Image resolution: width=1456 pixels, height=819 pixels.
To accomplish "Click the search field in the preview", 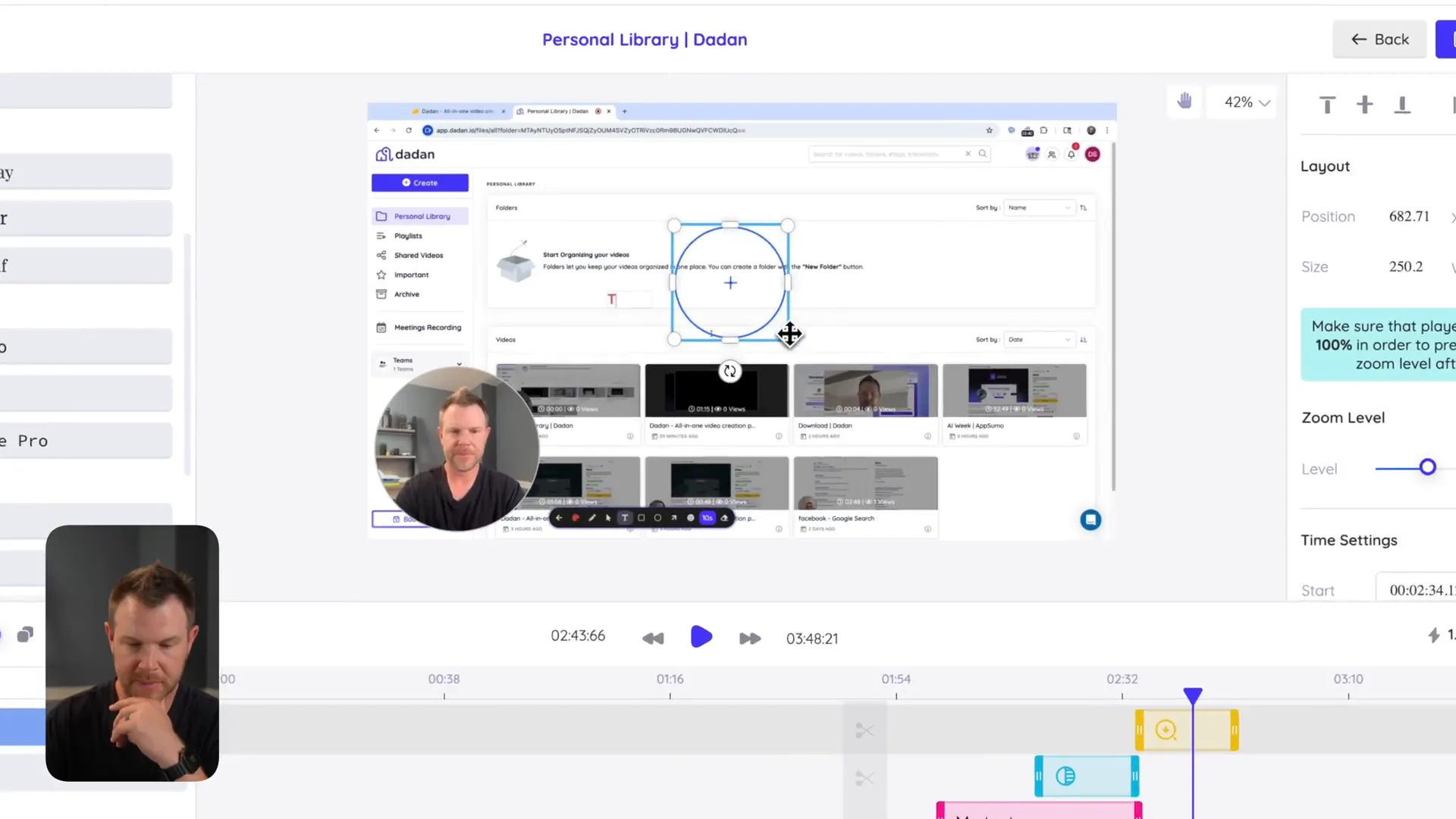I will (x=900, y=154).
